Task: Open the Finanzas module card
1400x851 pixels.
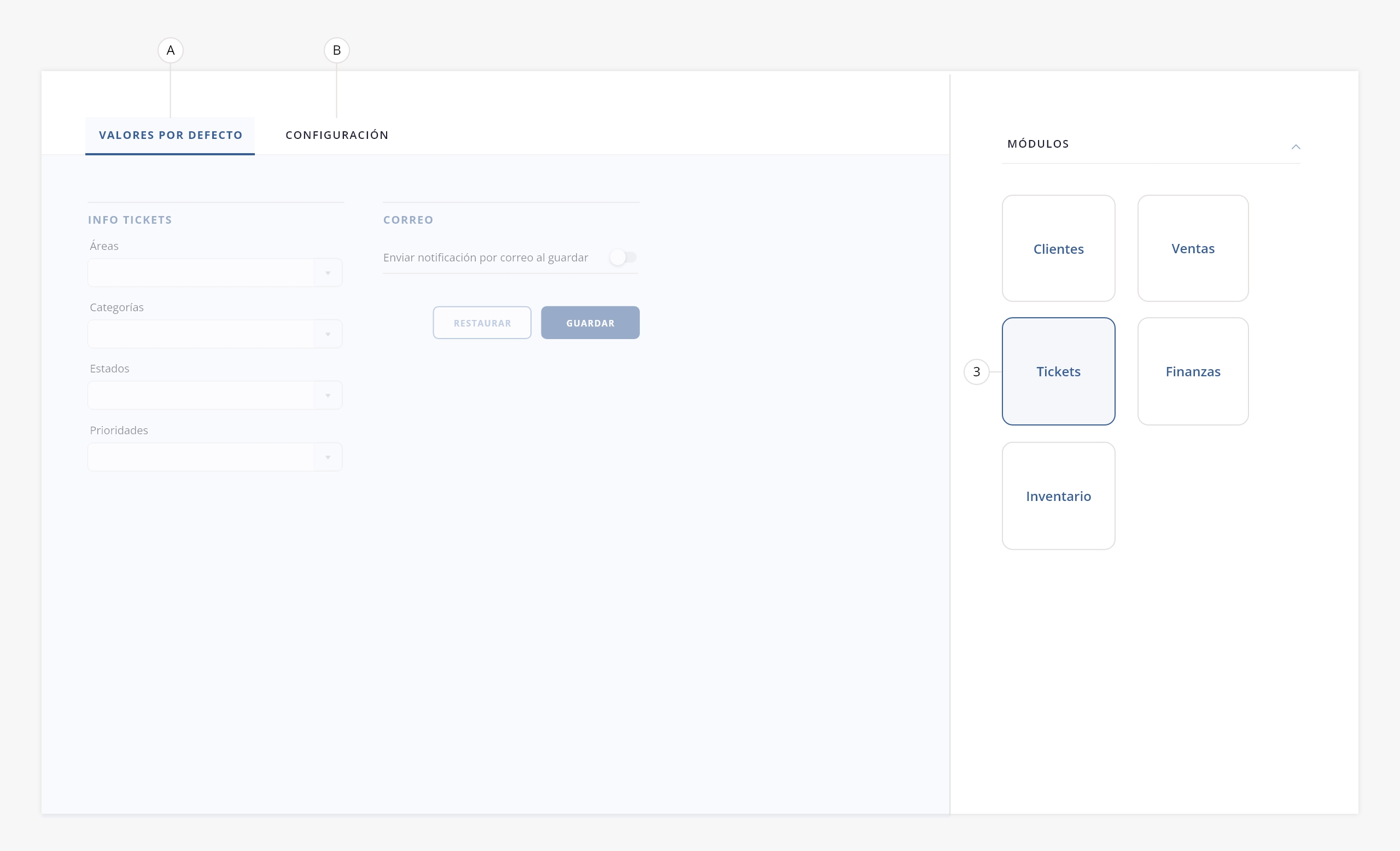Action: [1193, 371]
